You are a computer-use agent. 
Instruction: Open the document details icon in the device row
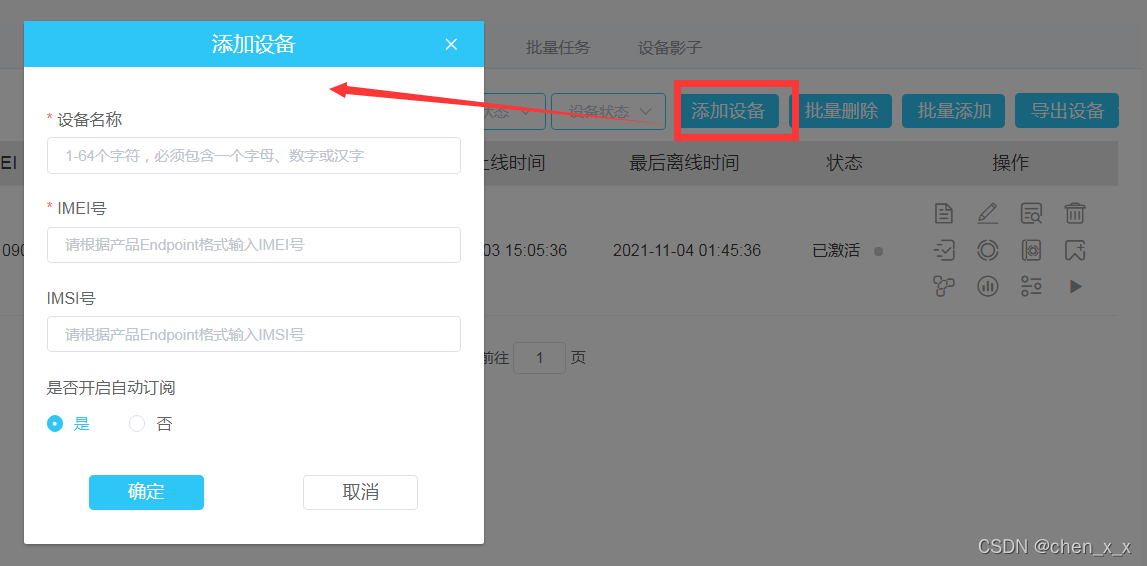(x=944, y=214)
